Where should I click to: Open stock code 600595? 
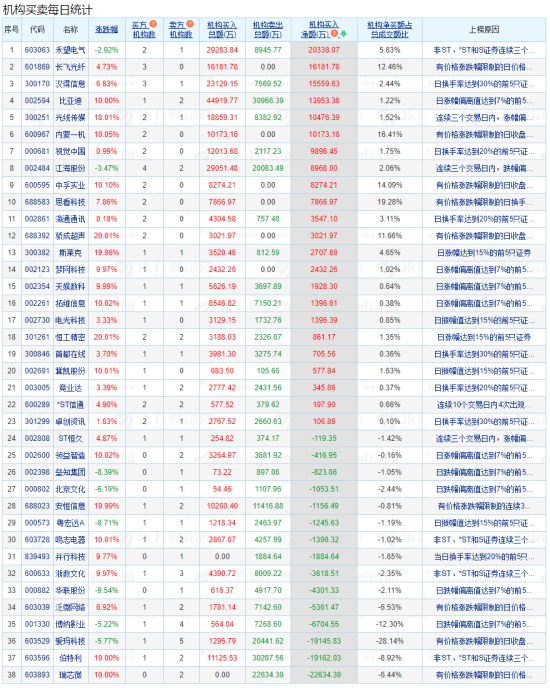pyautogui.click(x=37, y=185)
